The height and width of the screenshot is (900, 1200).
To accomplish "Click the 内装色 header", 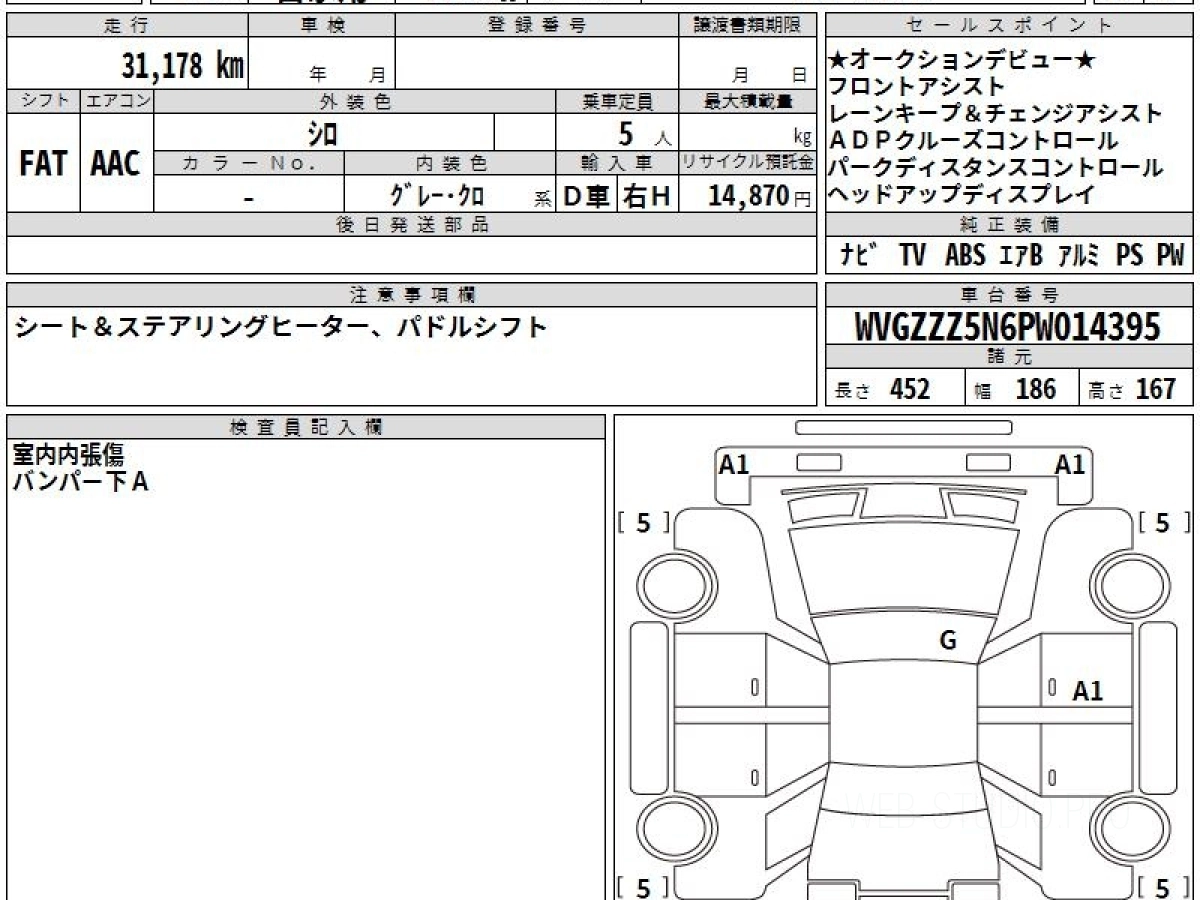I will (x=450, y=163).
